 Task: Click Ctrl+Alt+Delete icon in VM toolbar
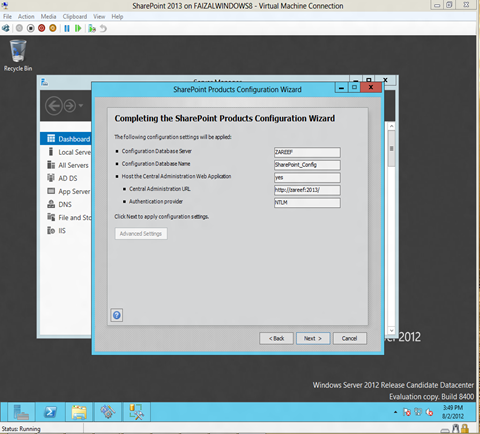point(6,28)
